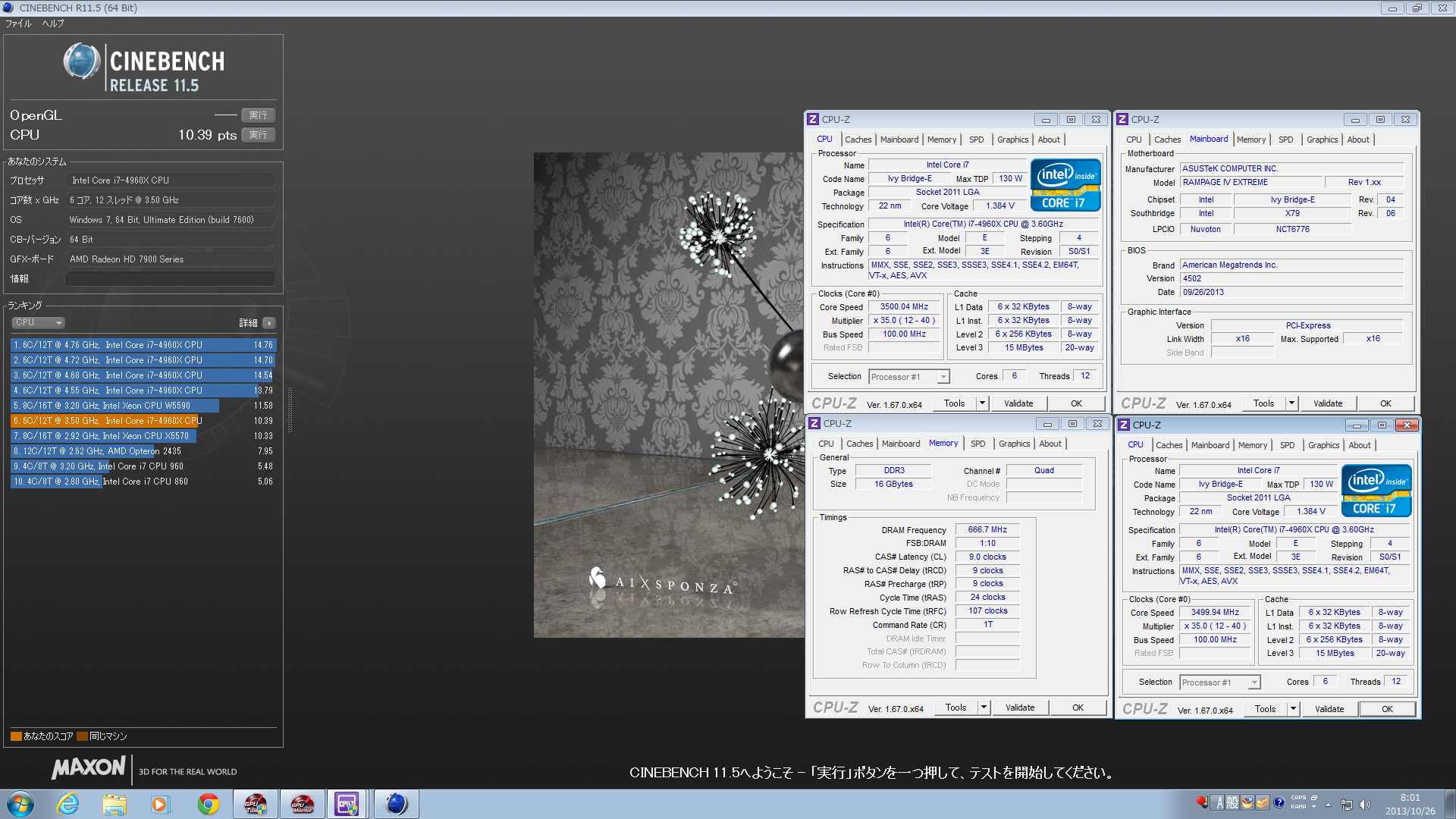The height and width of the screenshot is (819, 1456).
Task: Open the GPU Monitor taskbar icon
Action: point(303,804)
